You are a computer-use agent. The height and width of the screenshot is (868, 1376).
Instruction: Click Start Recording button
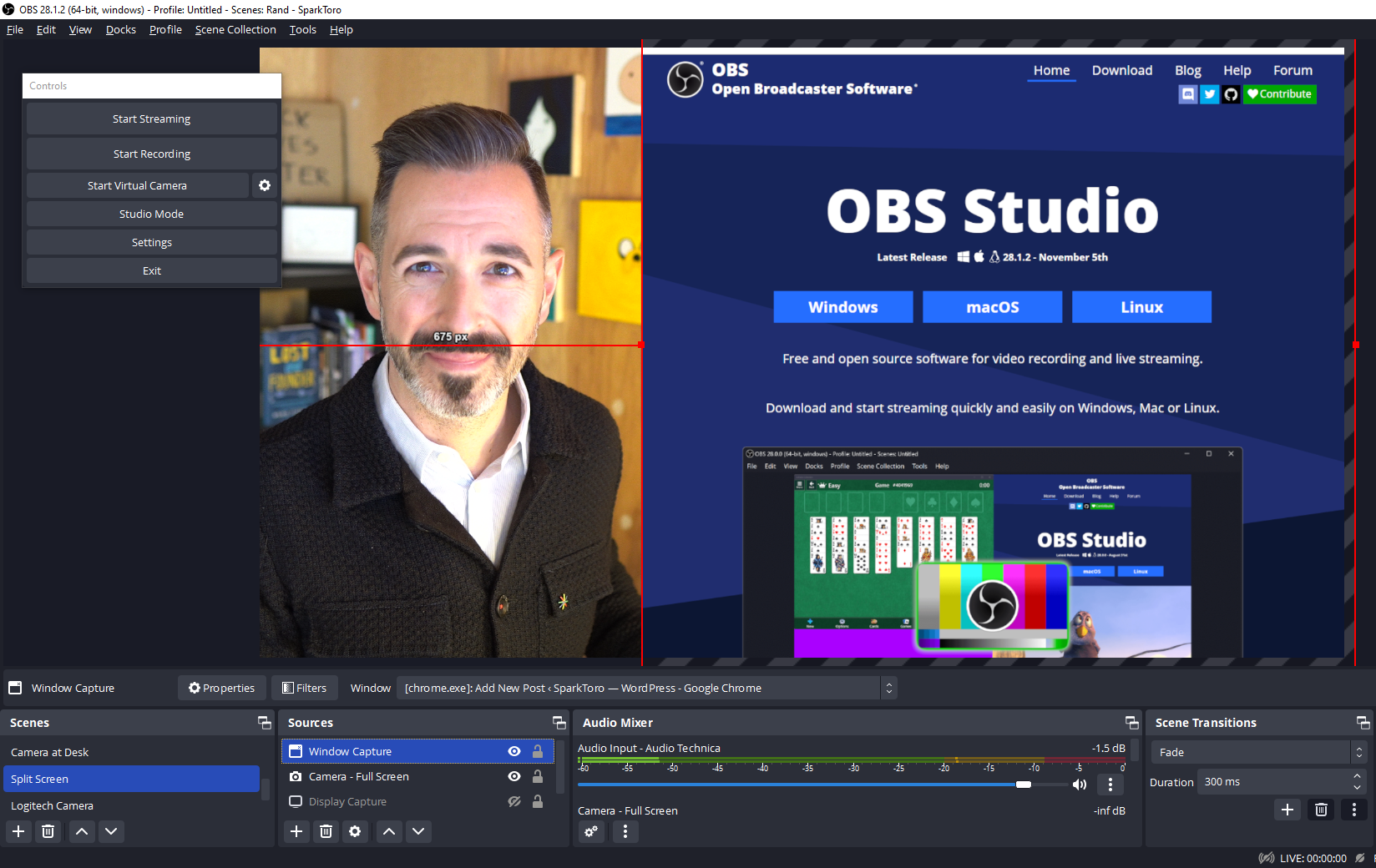[x=151, y=154]
